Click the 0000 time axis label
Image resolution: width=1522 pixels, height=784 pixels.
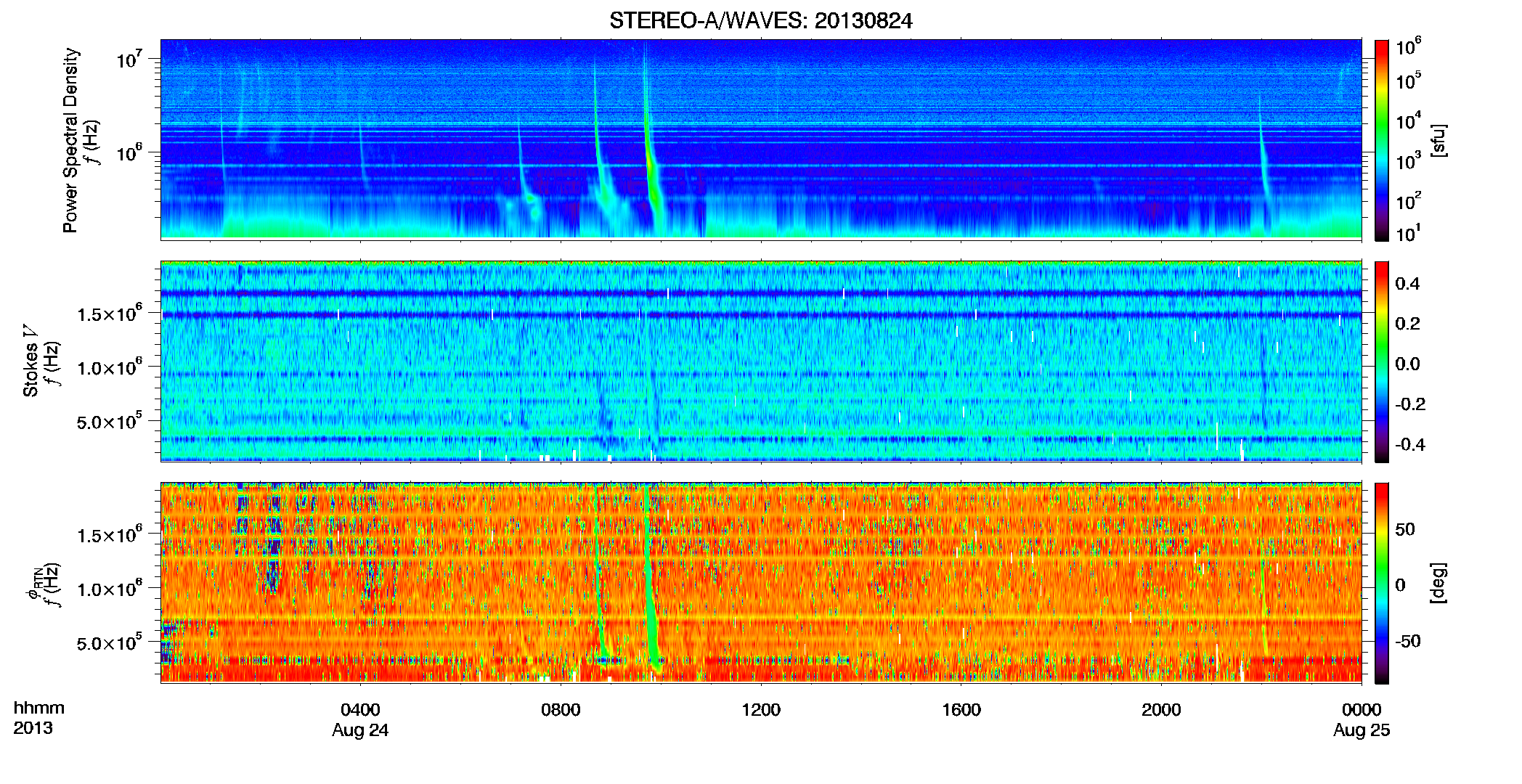[x=1362, y=709]
